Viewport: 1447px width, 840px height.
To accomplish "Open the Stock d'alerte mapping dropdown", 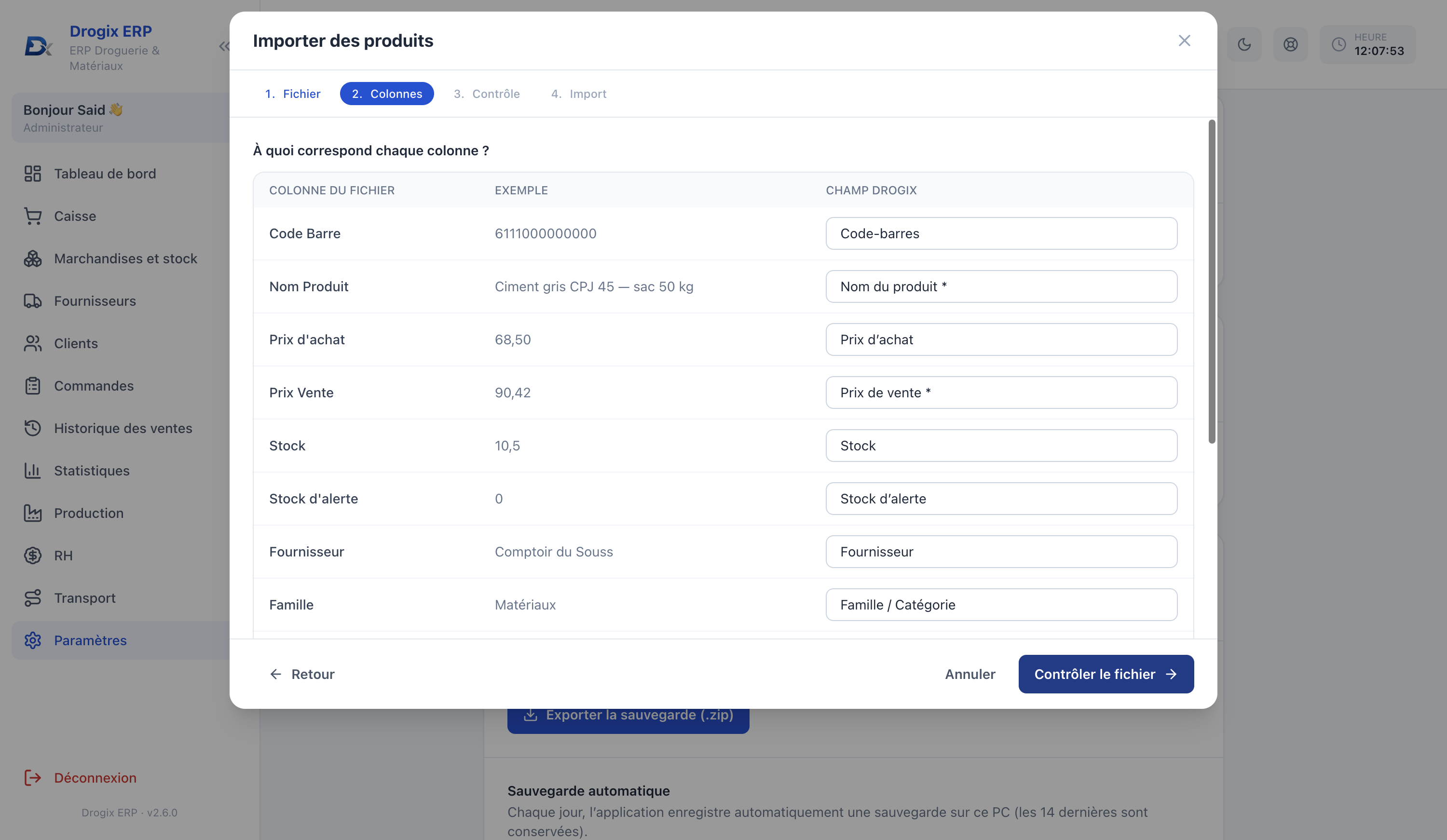I will (x=1001, y=499).
